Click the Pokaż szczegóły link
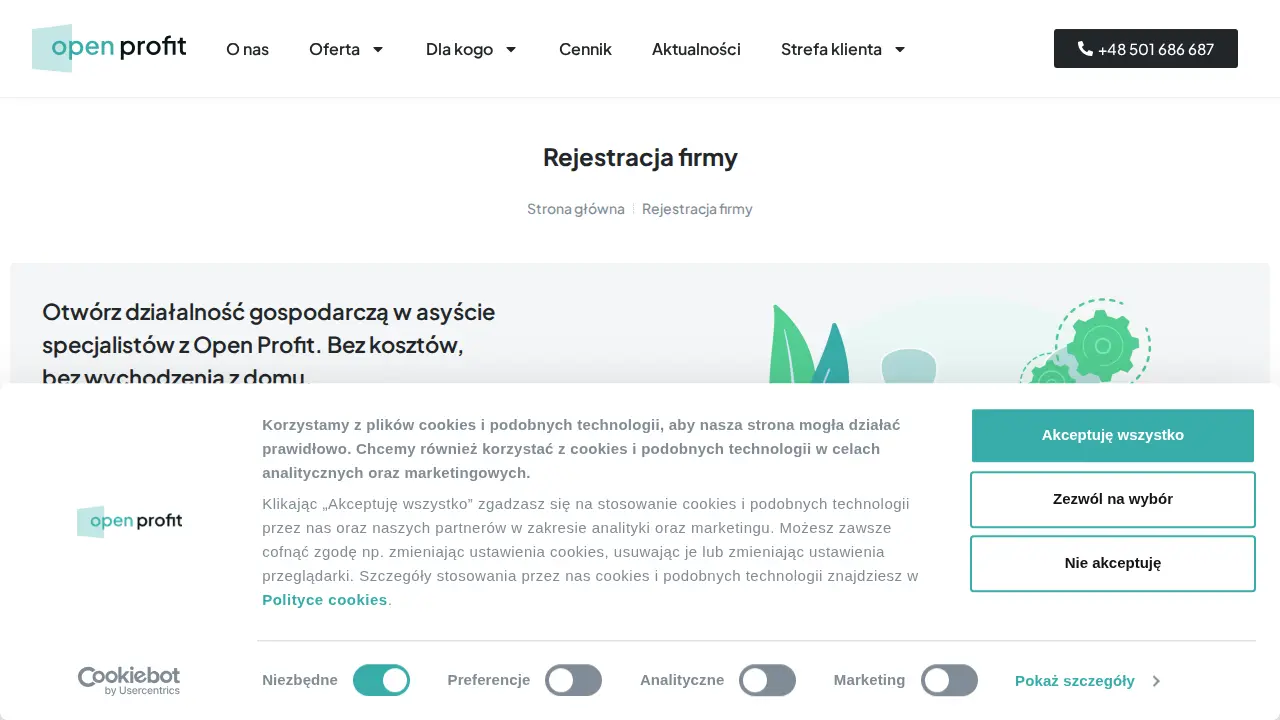Image resolution: width=1280 pixels, height=720 pixels. 1075,681
